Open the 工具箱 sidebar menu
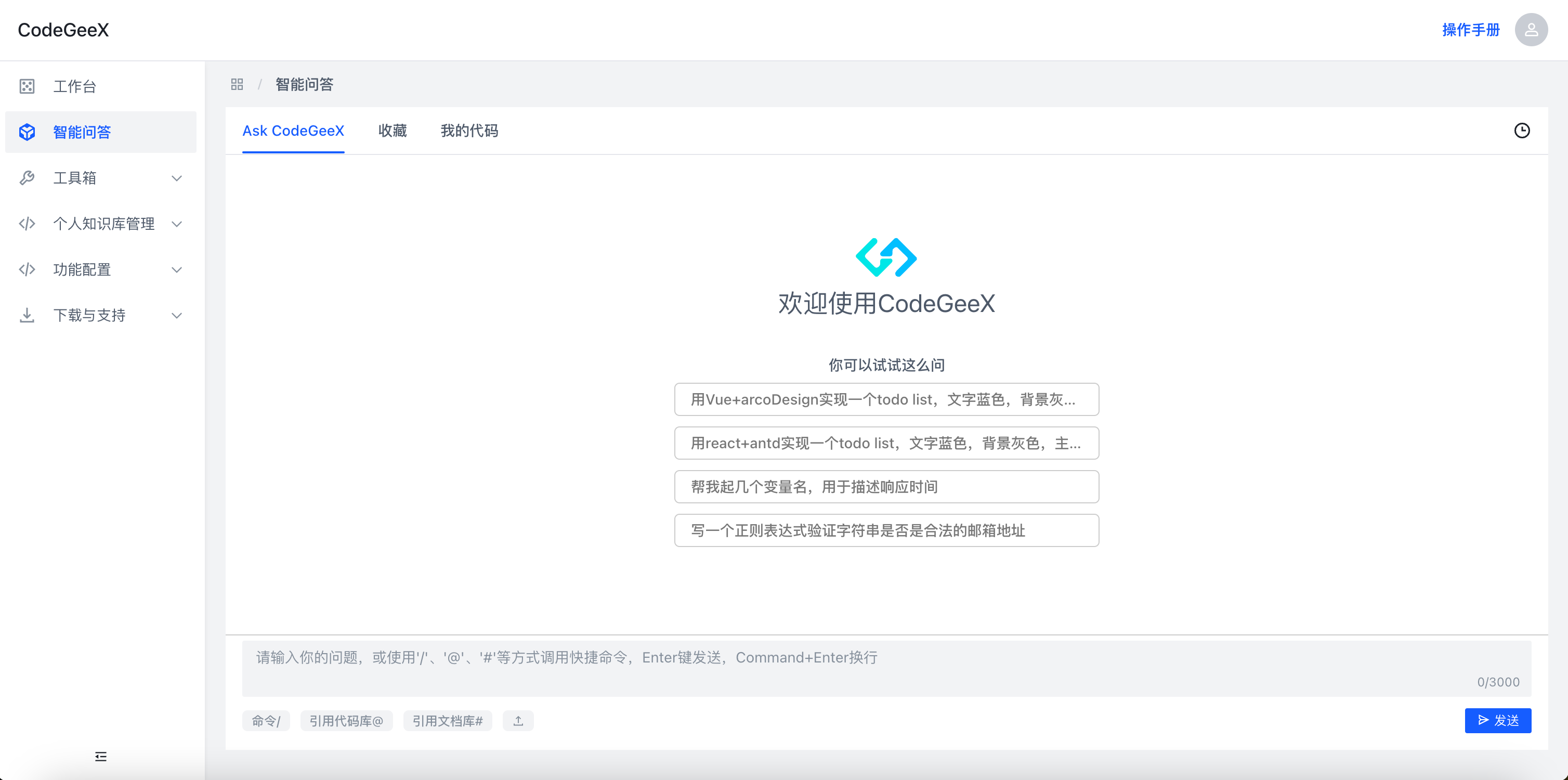 pos(100,178)
